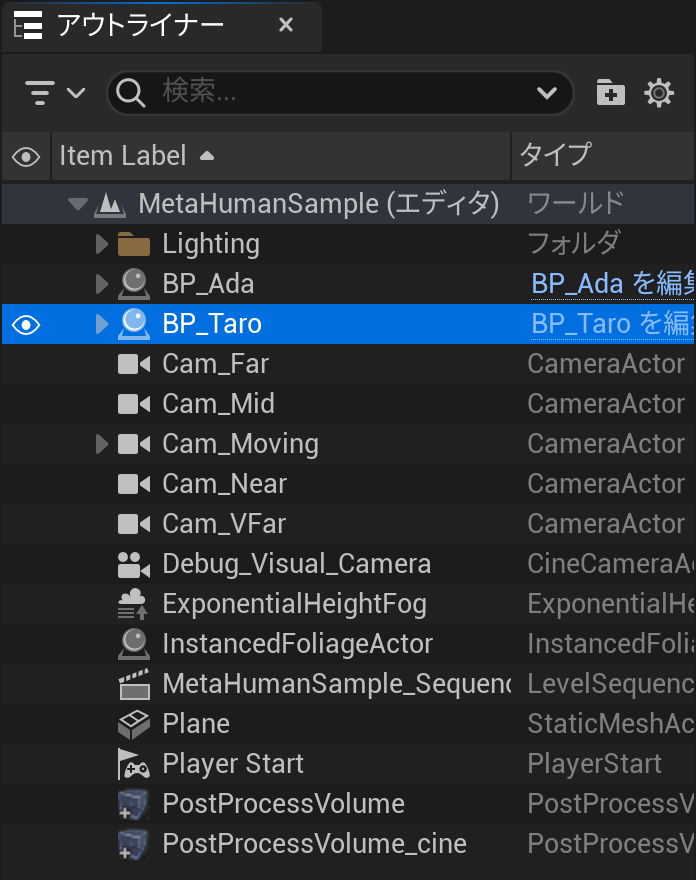This screenshot has height=880, width=696.
Task: Collapse the MetaHumanSample world root
Action: 77,204
